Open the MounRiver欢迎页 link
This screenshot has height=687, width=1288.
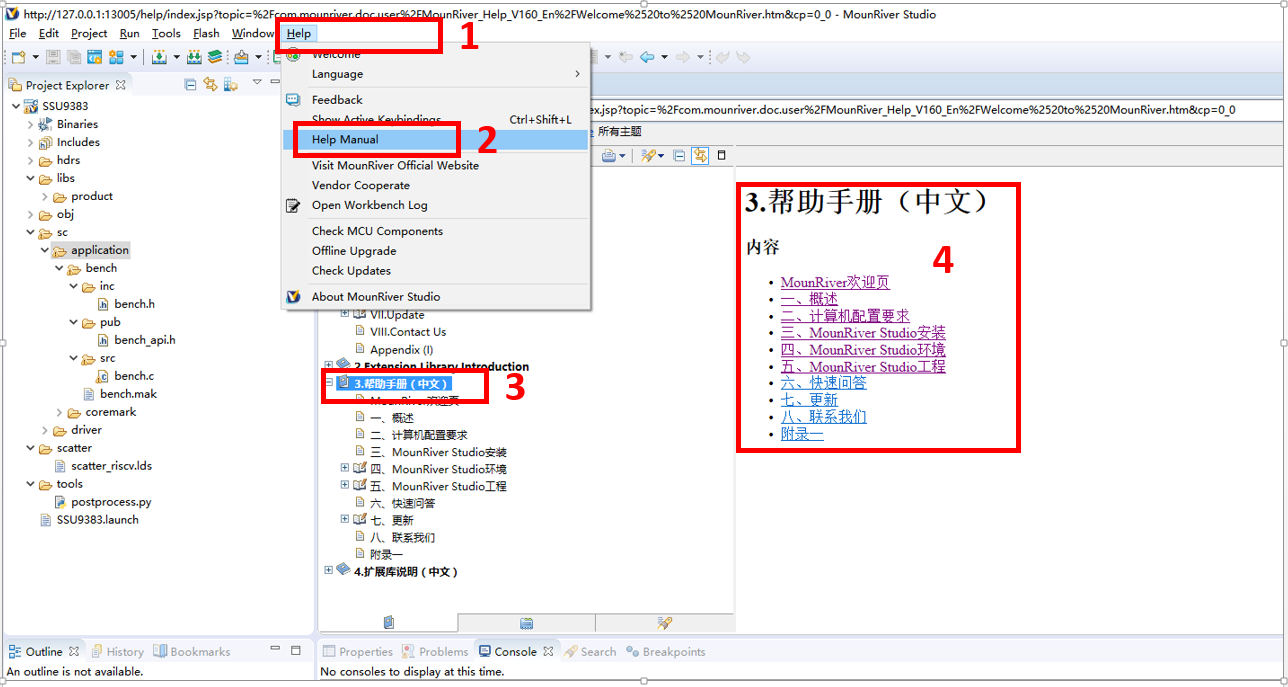click(x=835, y=283)
